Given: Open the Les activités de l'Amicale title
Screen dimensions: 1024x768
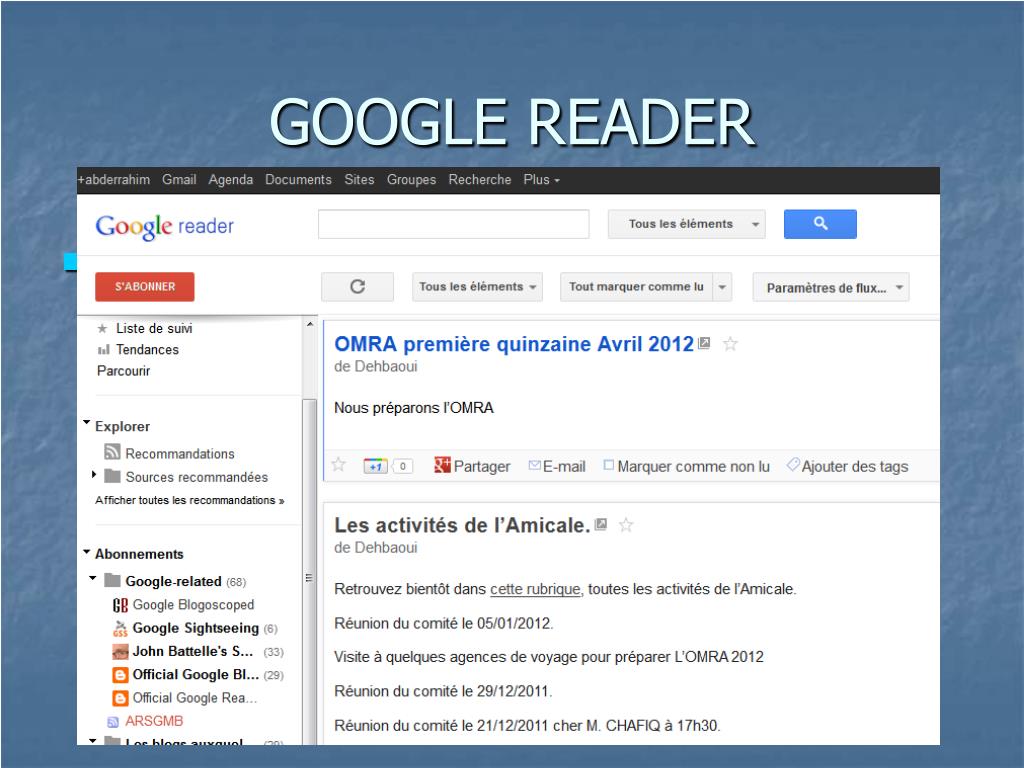Looking at the screenshot, I should (462, 525).
